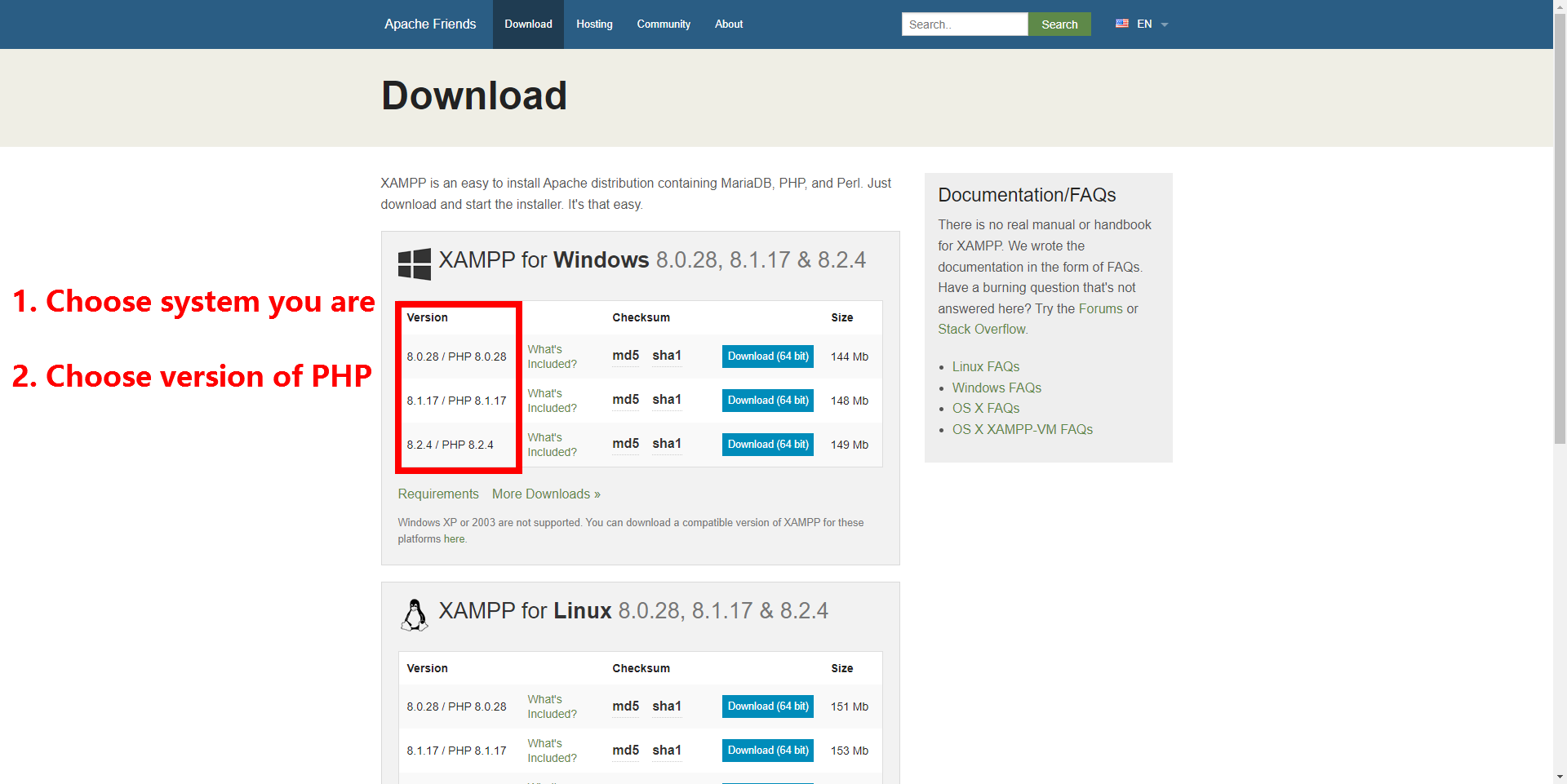Open What's Included for Linux 8.0.28
The height and width of the screenshot is (784, 1567).
(x=552, y=706)
